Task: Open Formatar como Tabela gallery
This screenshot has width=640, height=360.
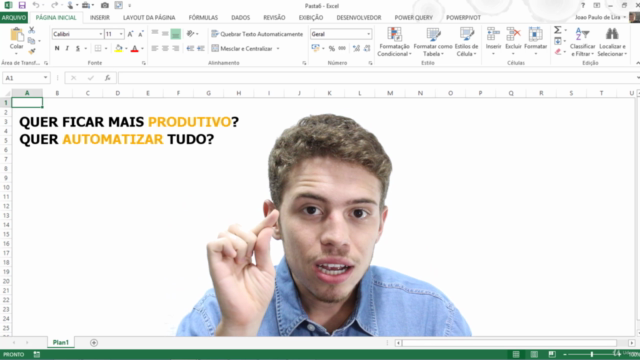Action: 433,42
